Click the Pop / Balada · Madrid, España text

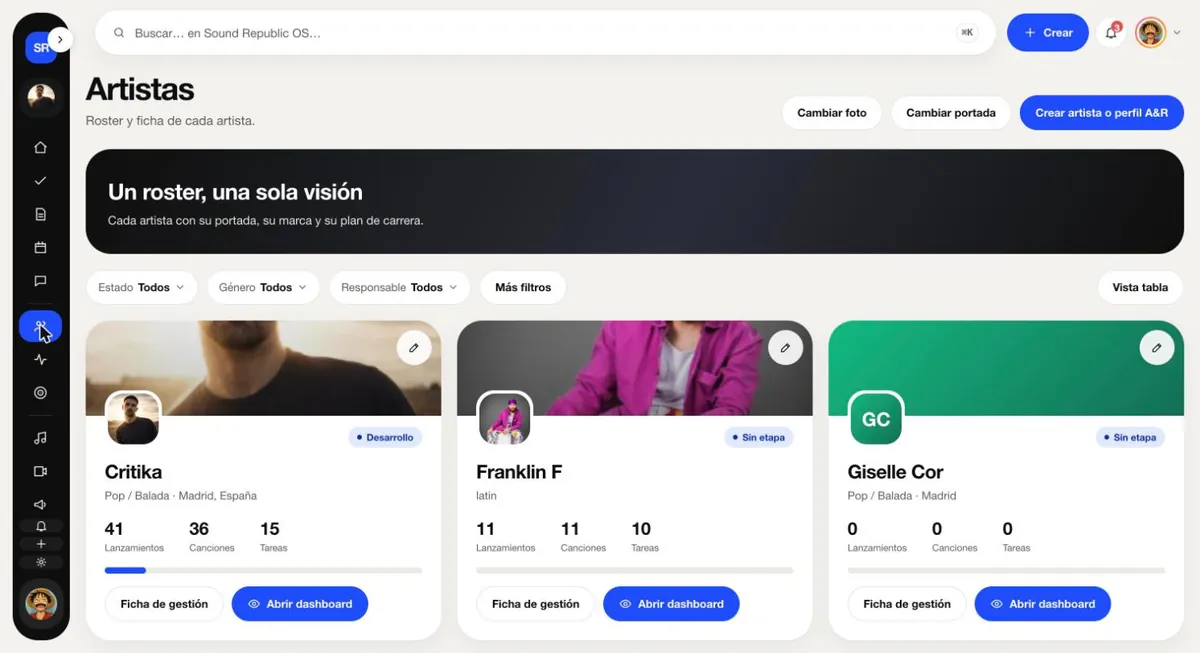point(181,496)
